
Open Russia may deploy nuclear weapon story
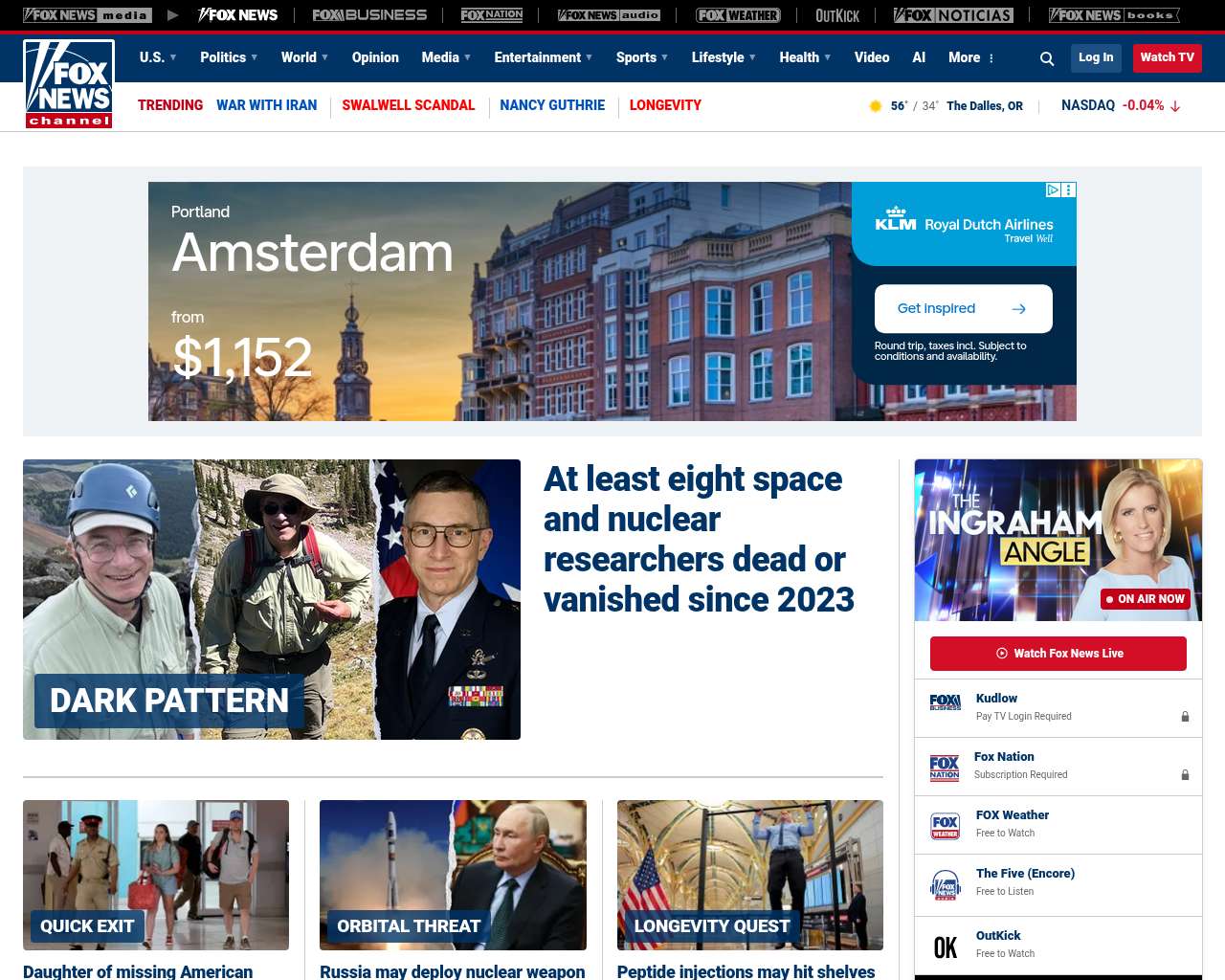(x=453, y=971)
